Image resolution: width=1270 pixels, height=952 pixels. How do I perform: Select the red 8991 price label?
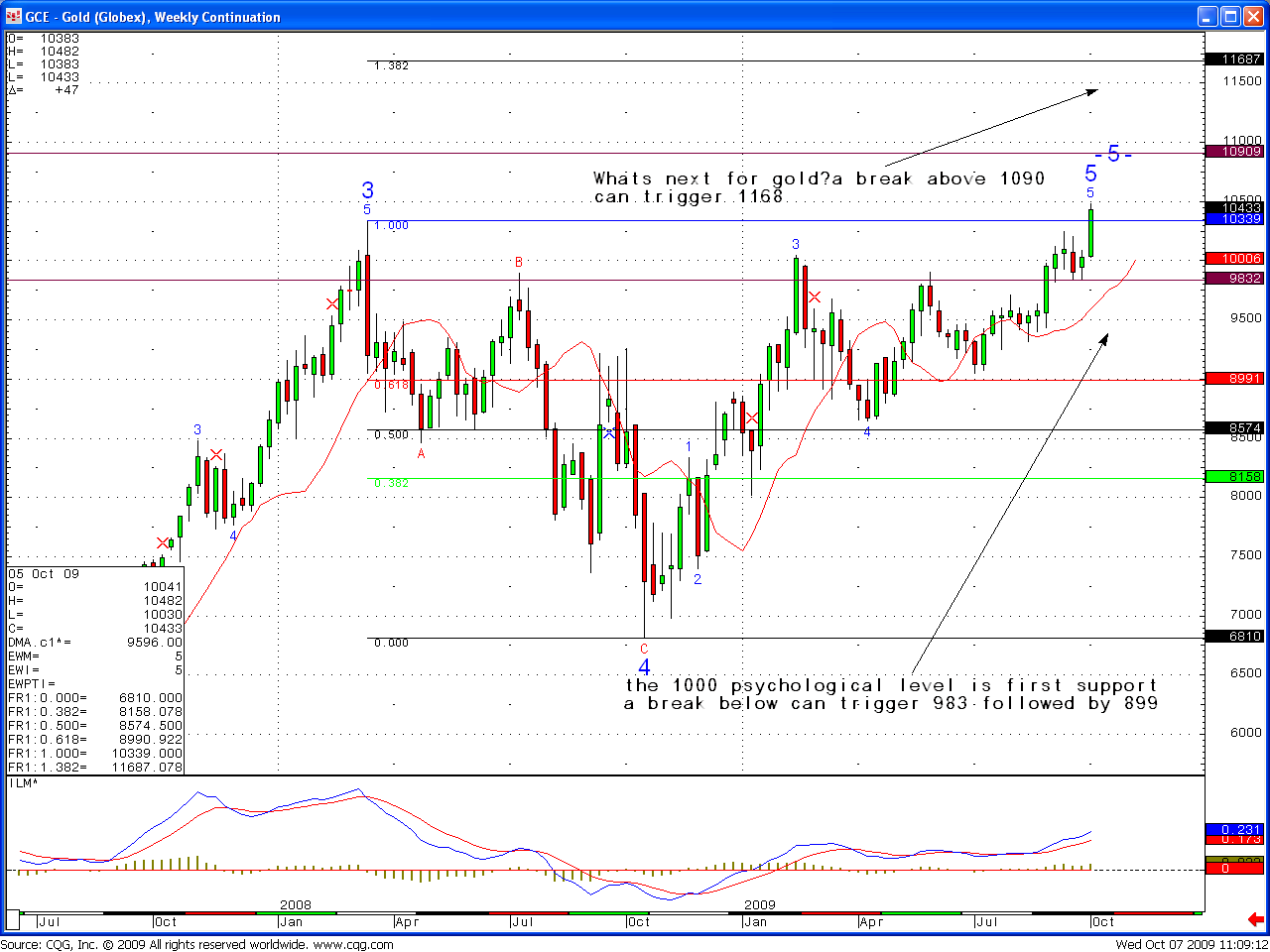click(x=1233, y=379)
